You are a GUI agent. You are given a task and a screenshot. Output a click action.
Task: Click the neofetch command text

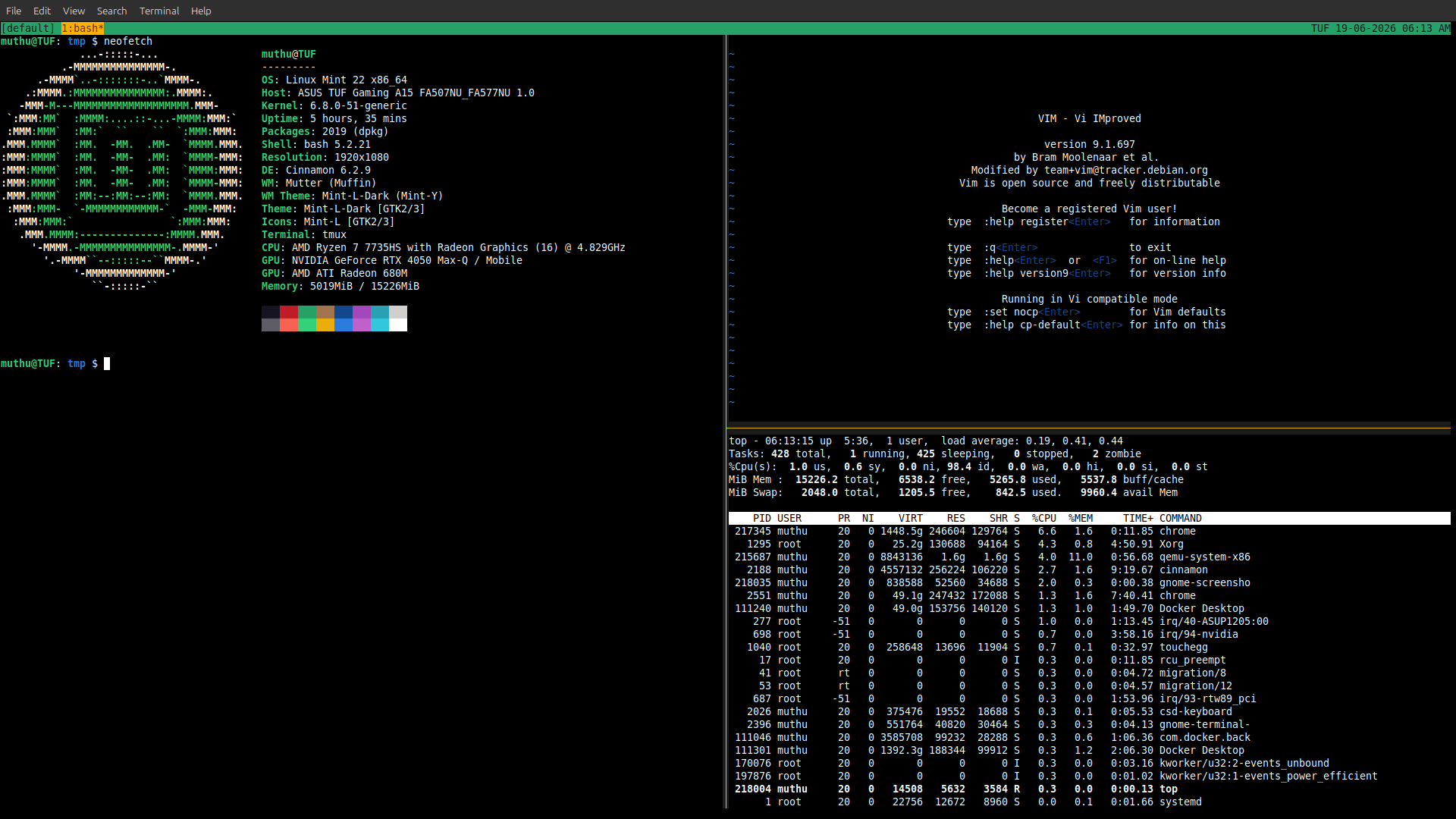[128, 41]
